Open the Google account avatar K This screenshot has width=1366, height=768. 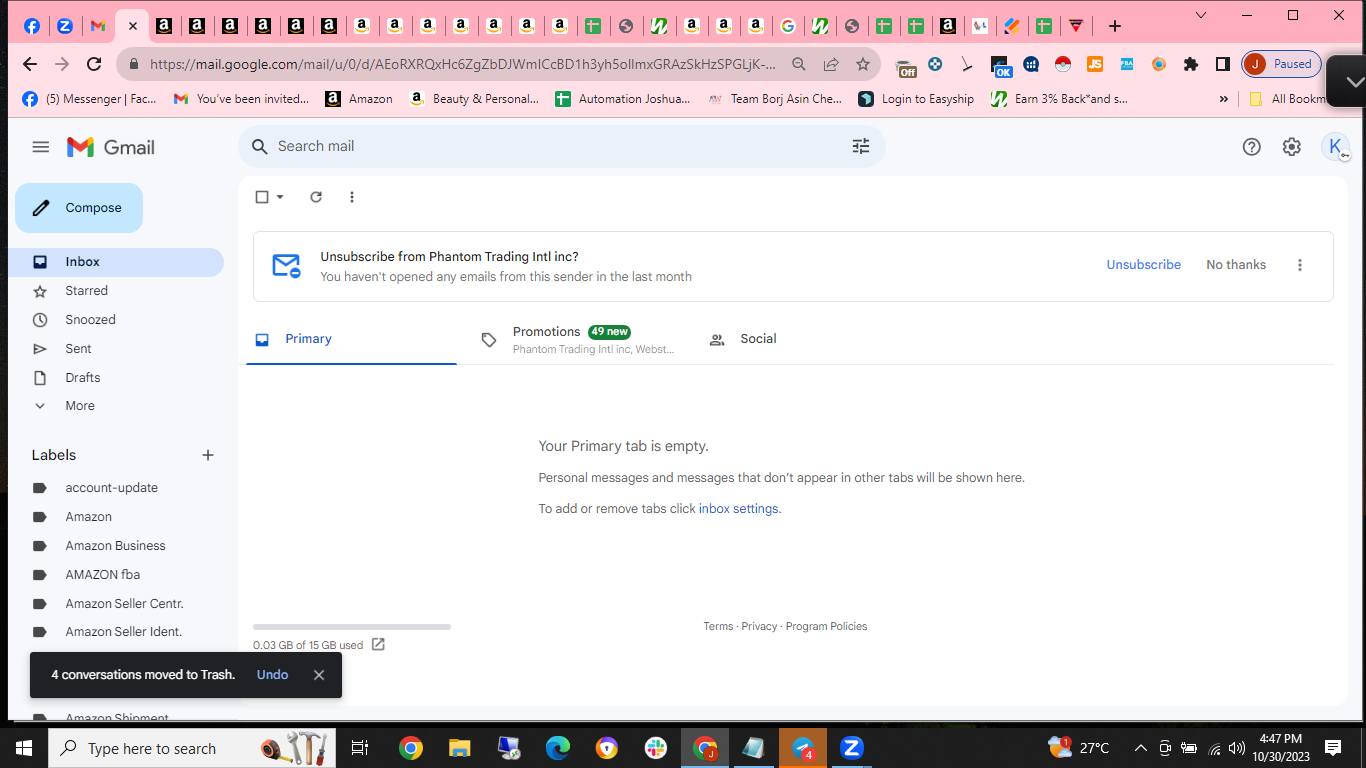click(x=1335, y=147)
